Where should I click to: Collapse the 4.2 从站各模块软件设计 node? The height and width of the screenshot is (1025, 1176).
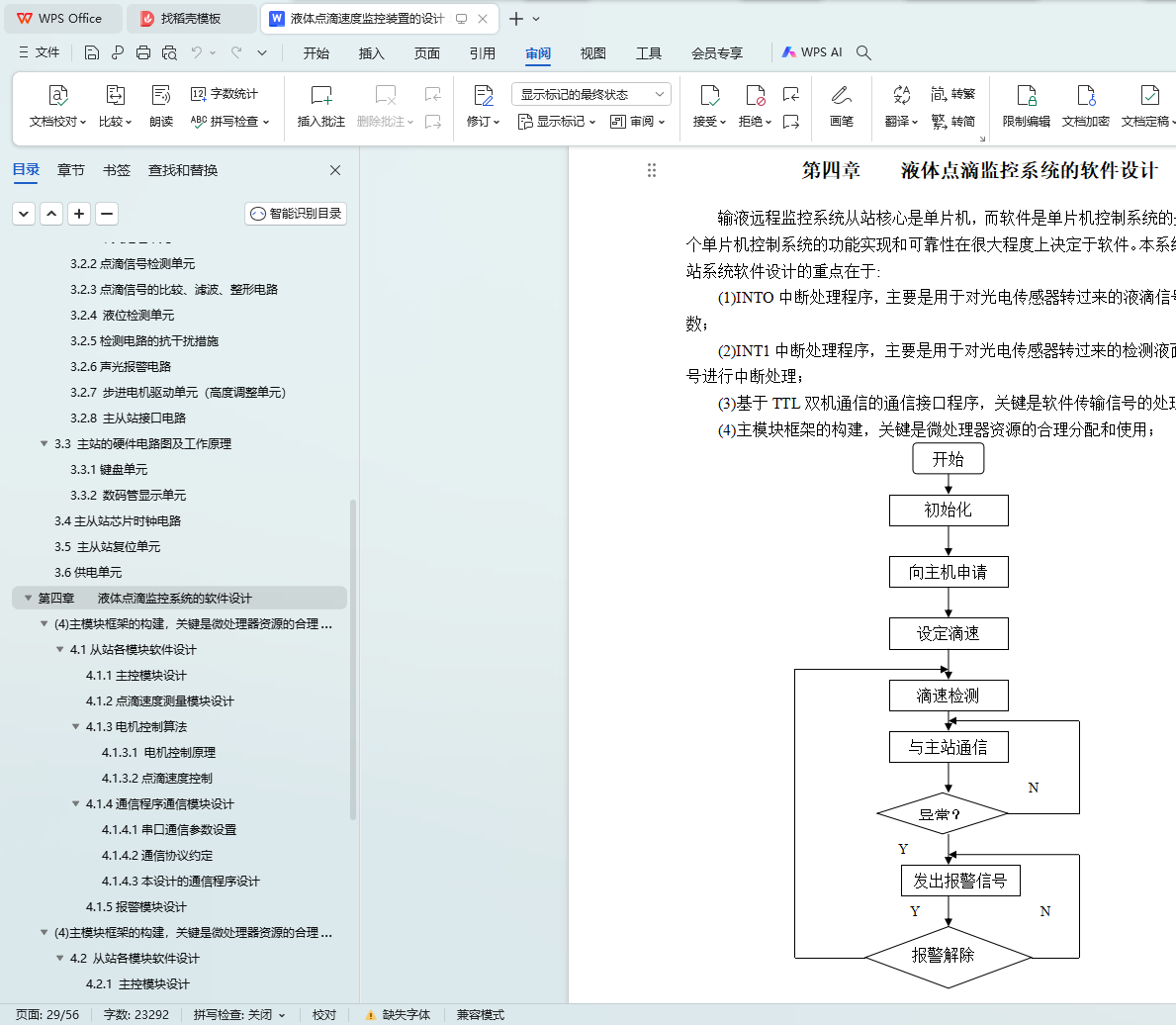[59, 959]
